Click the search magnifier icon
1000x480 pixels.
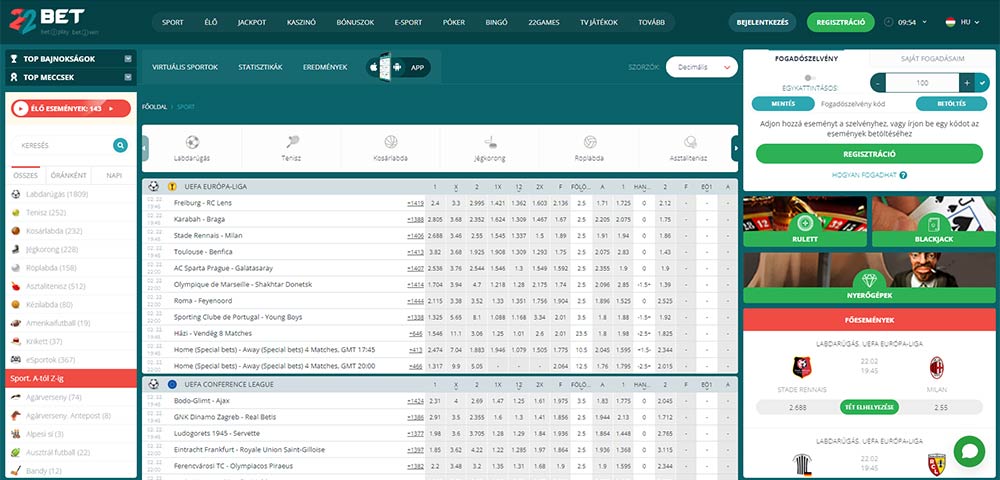pos(120,145)
